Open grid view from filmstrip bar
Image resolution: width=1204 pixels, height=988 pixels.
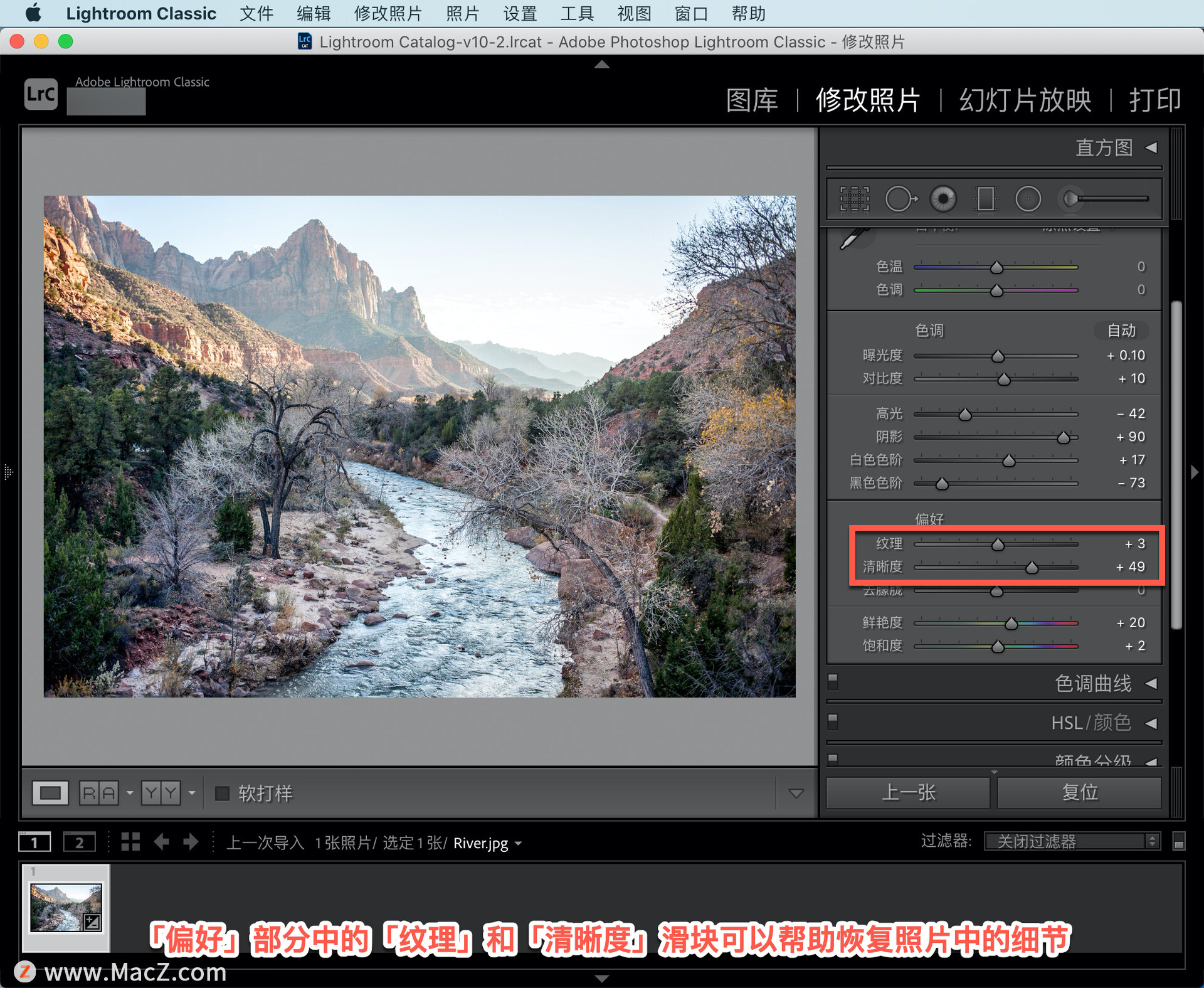[130, 842]
